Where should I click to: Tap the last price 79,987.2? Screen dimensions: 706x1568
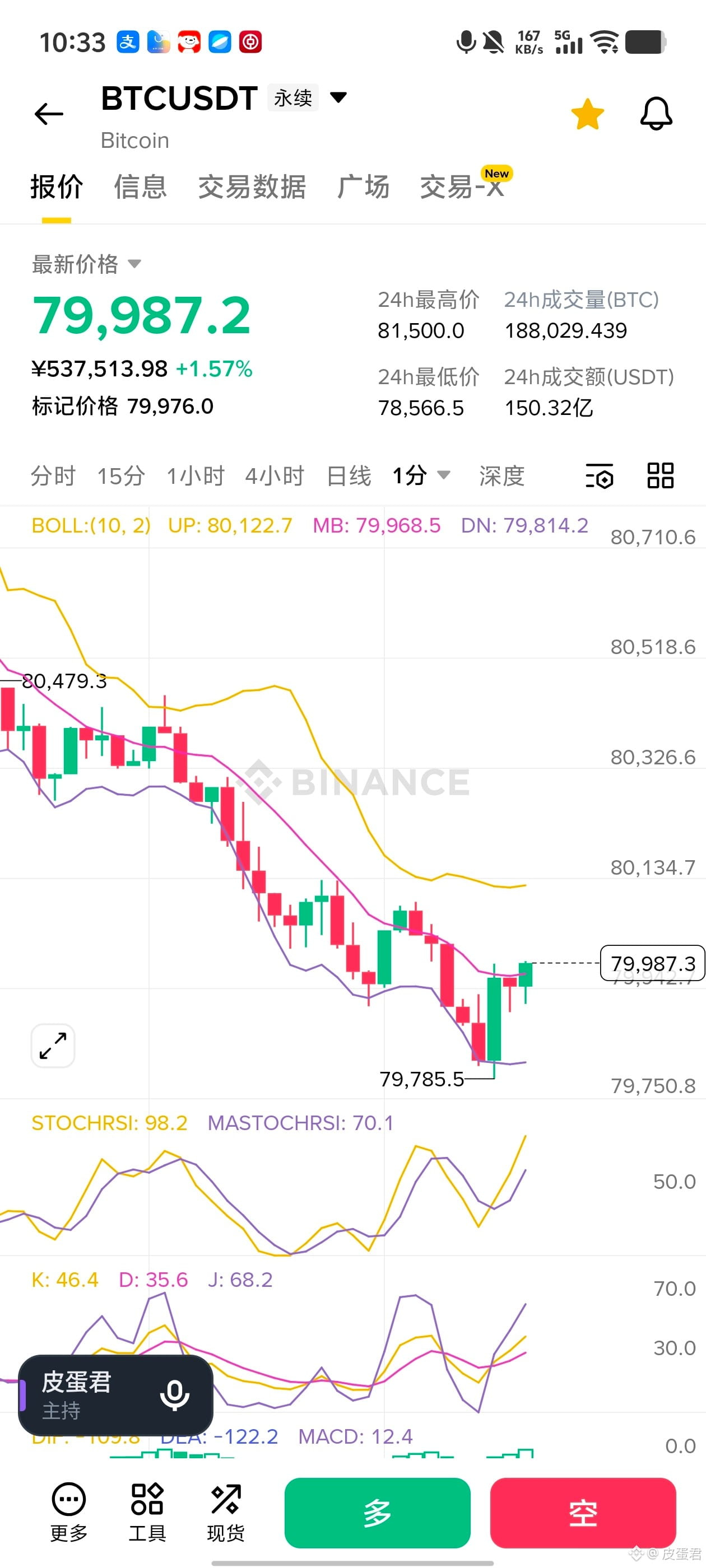pos(141,315)
